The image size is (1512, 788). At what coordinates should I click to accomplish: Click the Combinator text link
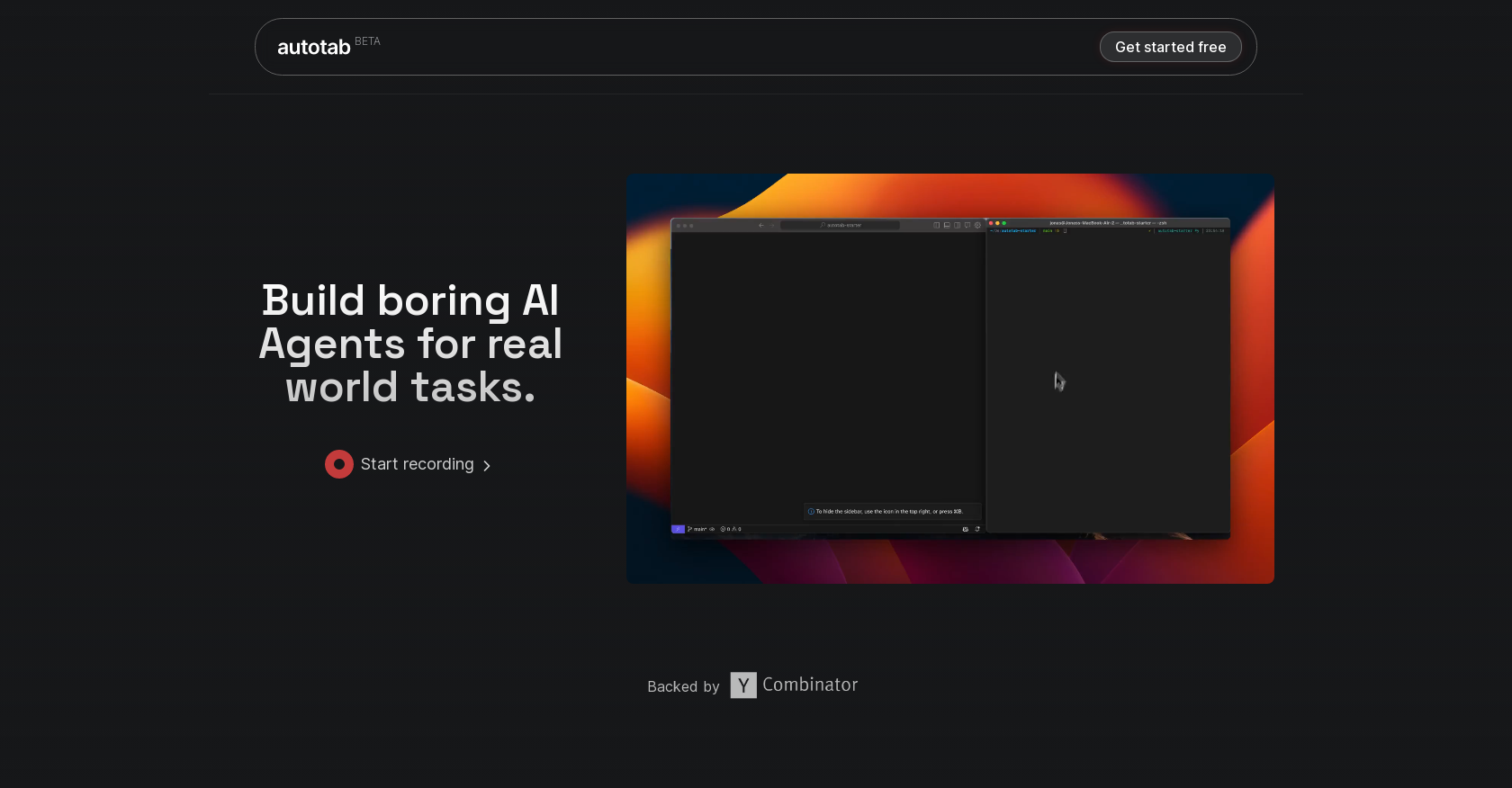810,685
